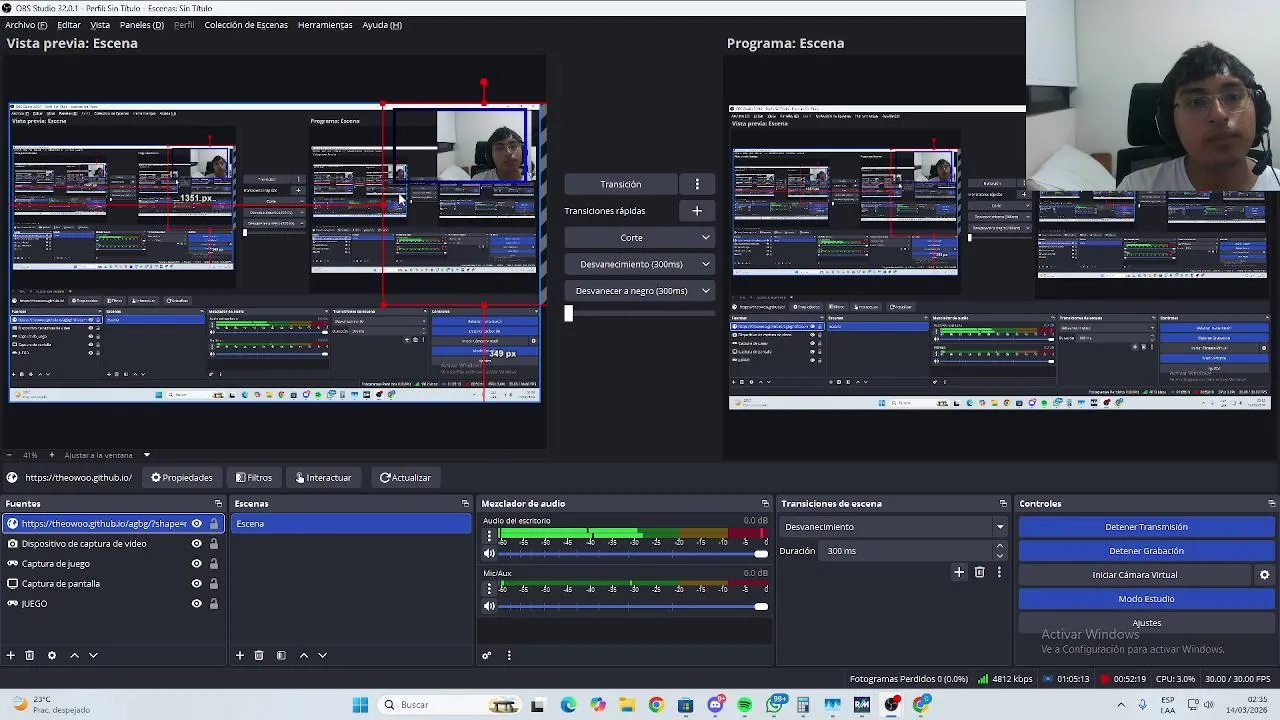Image resolution: width=1280 pixels, height=720 pixels.
Task: Open the Colección de Escenas menu
Action: coord(246,25)
